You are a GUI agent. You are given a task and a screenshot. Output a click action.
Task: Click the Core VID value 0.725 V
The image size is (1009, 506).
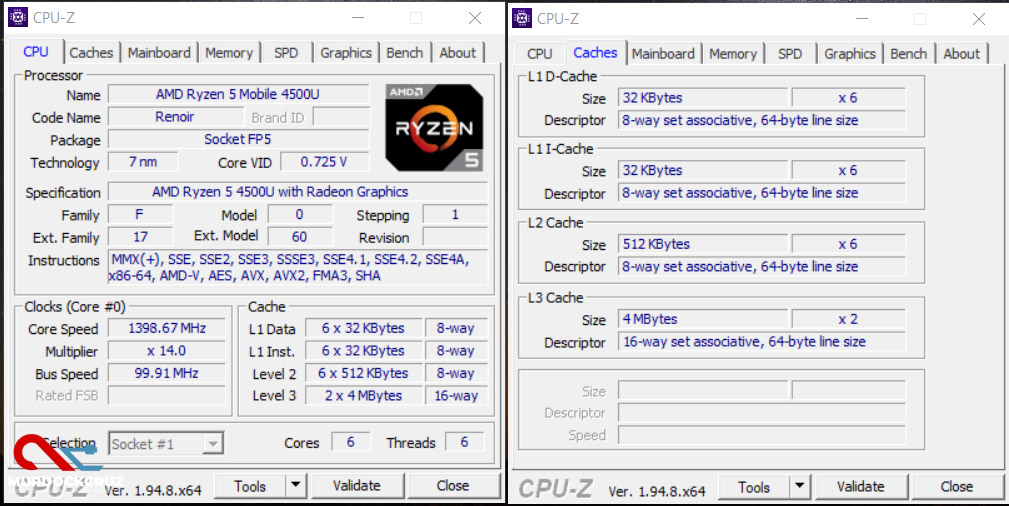pos(324,162)
